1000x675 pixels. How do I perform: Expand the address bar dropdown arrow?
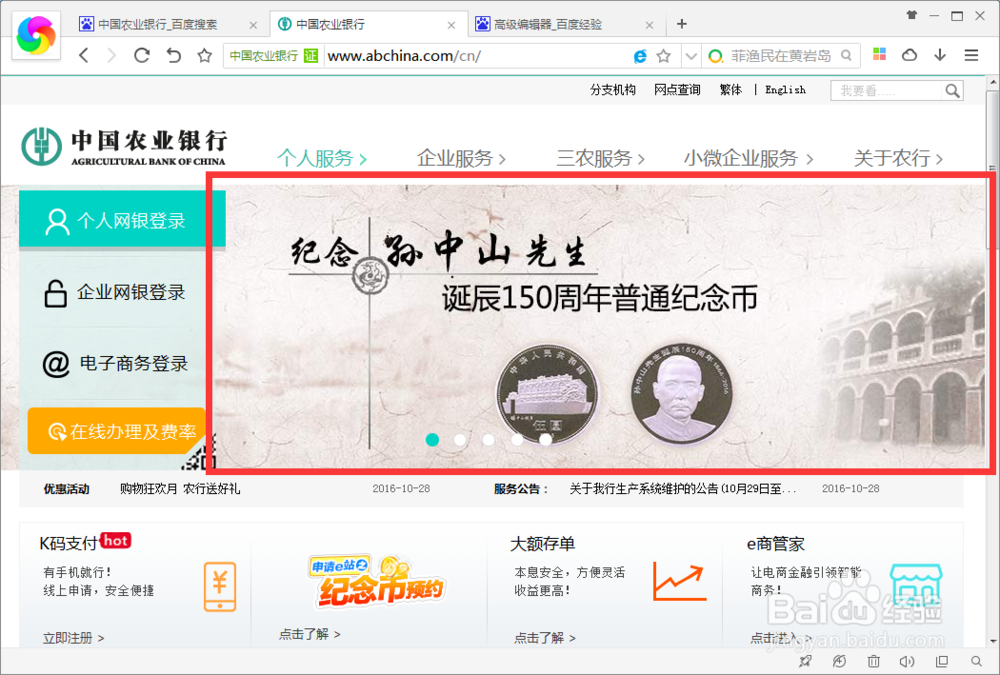tap(690, 56)
